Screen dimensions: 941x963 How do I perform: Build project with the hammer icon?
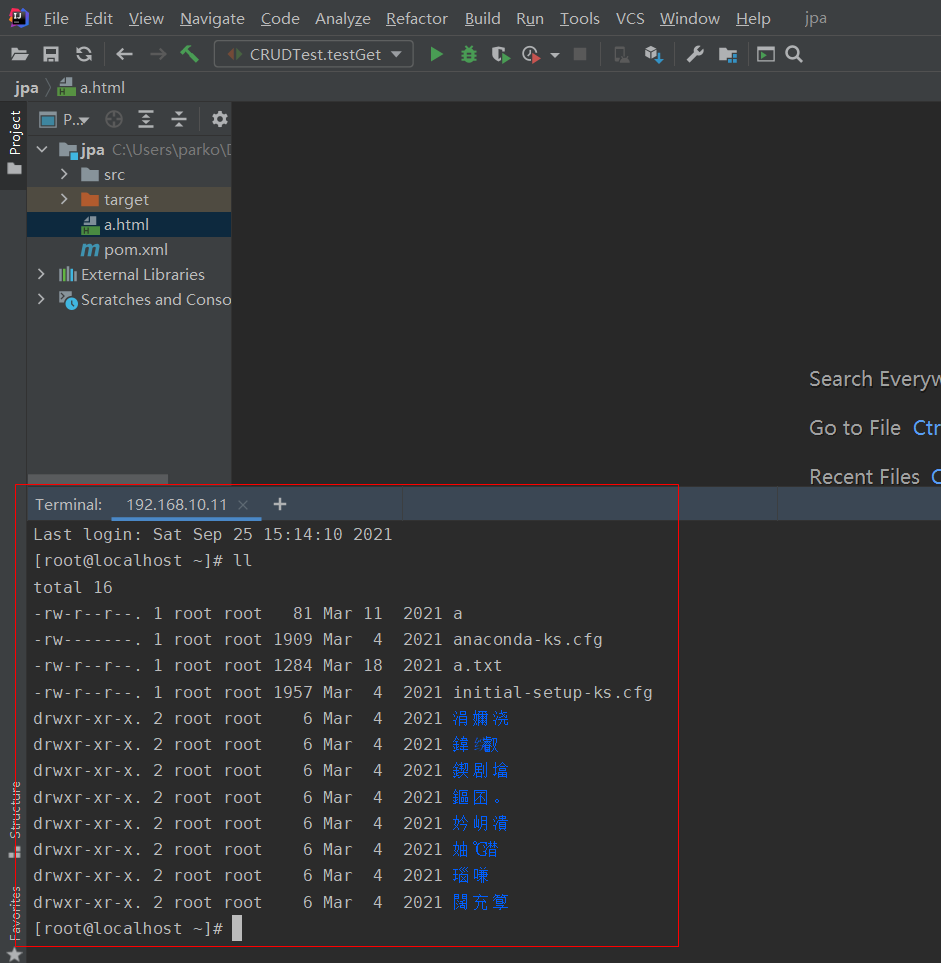point(189,54)
